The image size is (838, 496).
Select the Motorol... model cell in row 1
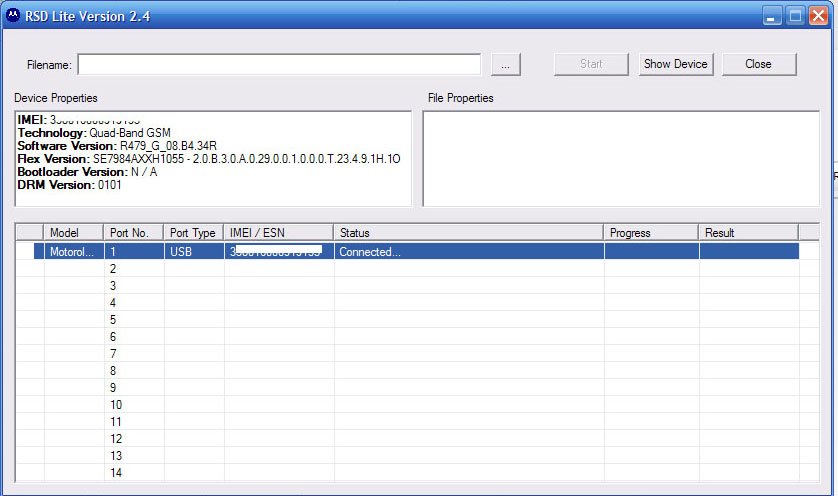tap(74, 252)
